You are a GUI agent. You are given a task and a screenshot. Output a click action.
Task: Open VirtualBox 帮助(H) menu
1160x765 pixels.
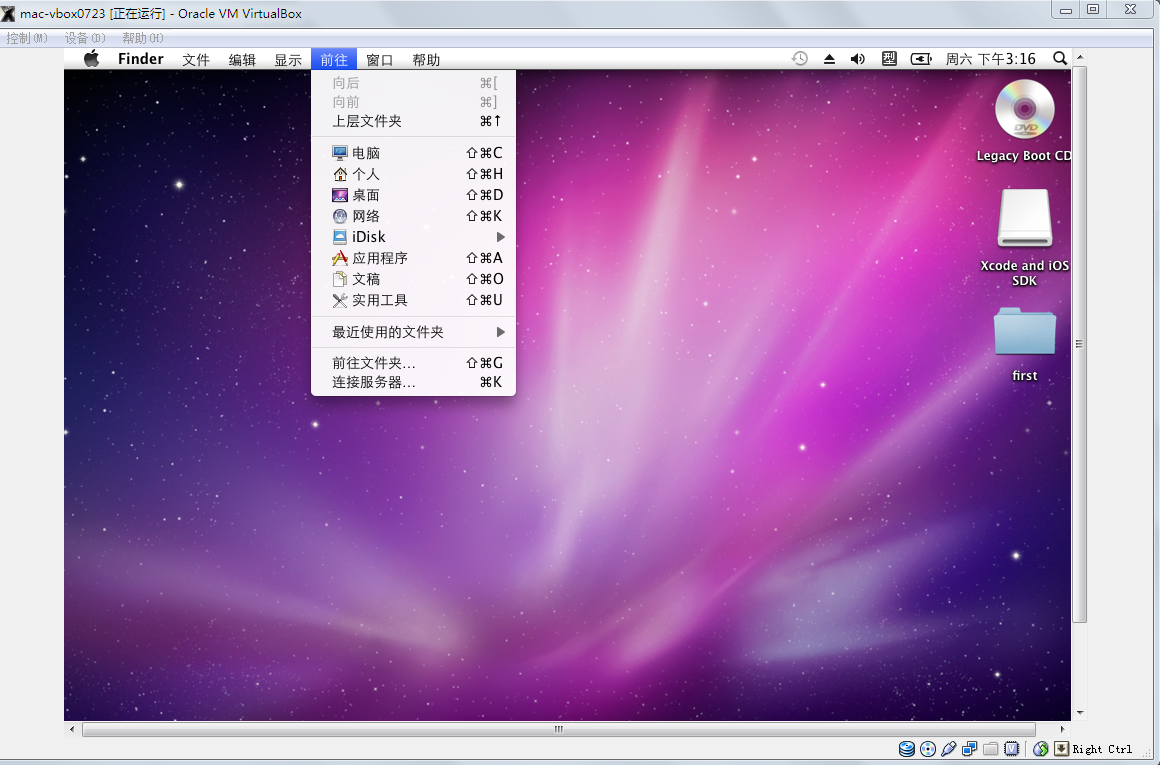[143, 38]
